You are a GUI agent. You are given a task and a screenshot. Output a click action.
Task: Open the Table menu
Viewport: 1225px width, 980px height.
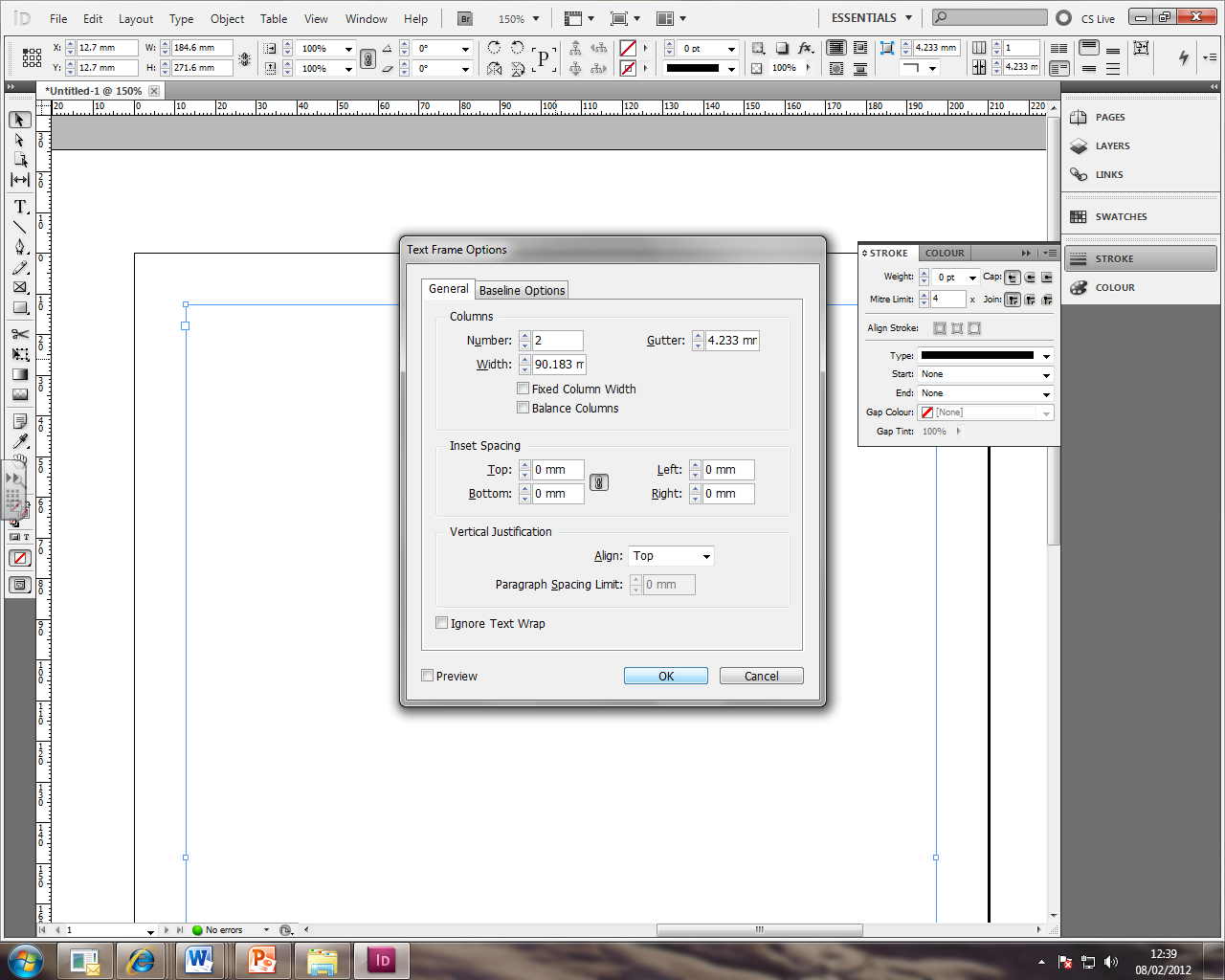pyautogui.click(x=274, y=18)
